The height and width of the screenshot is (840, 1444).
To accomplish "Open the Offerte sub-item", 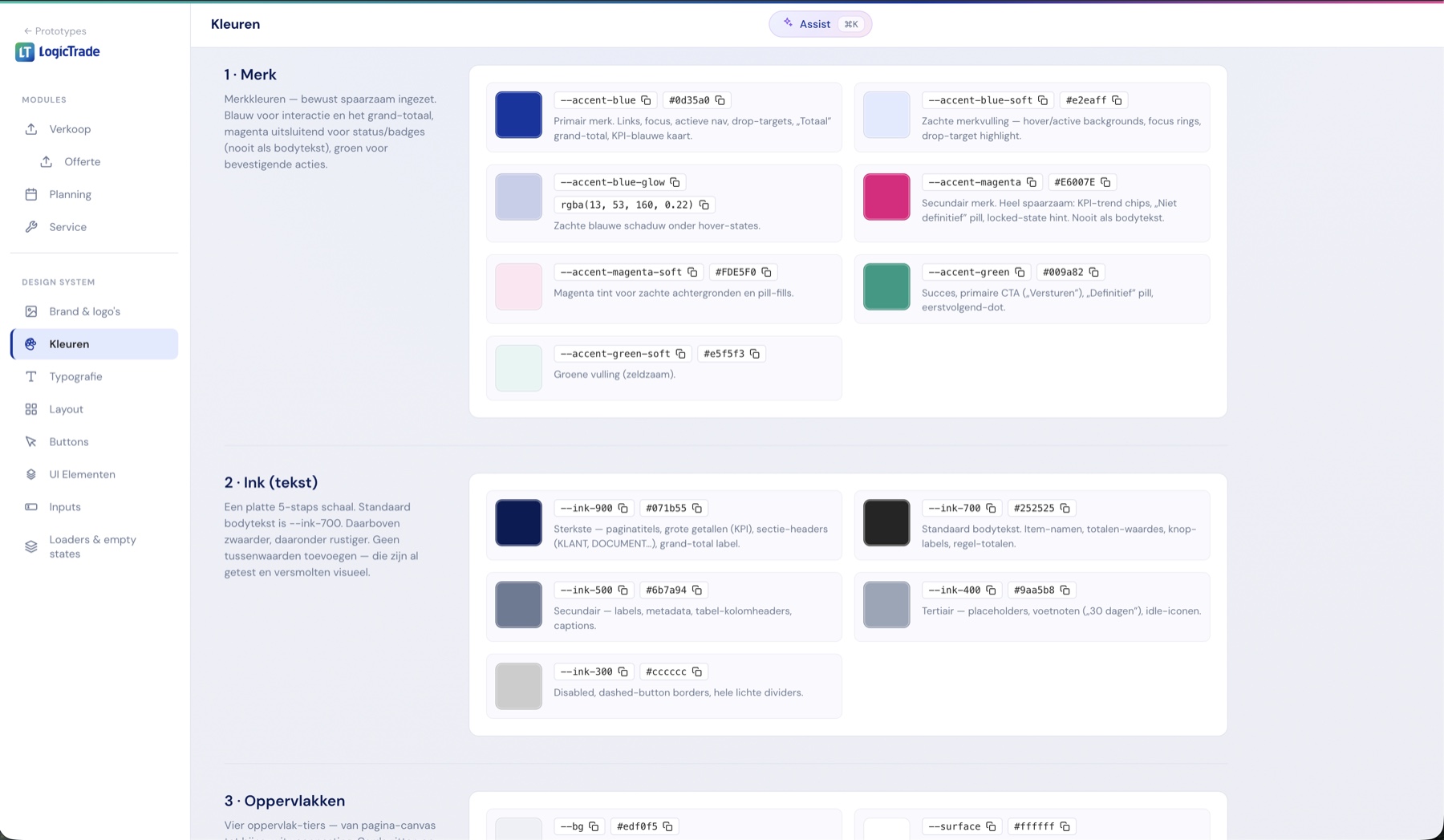I will click(102, 162).
